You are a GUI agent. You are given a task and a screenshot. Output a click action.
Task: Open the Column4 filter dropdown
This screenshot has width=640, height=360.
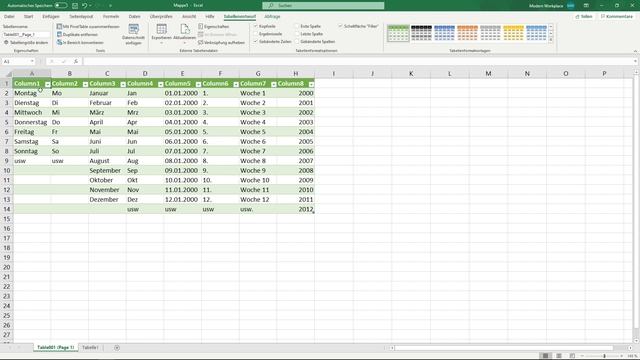pos(160,84)
